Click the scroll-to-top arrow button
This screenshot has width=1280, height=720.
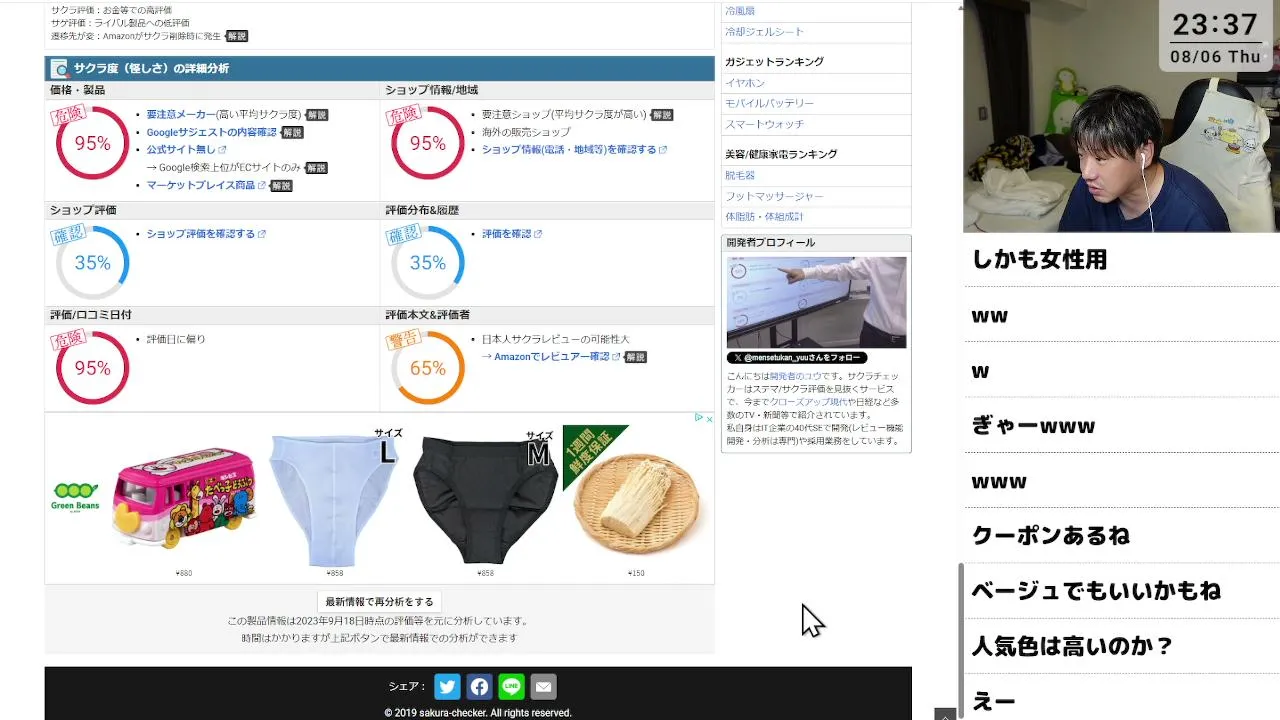pos(945,714)
